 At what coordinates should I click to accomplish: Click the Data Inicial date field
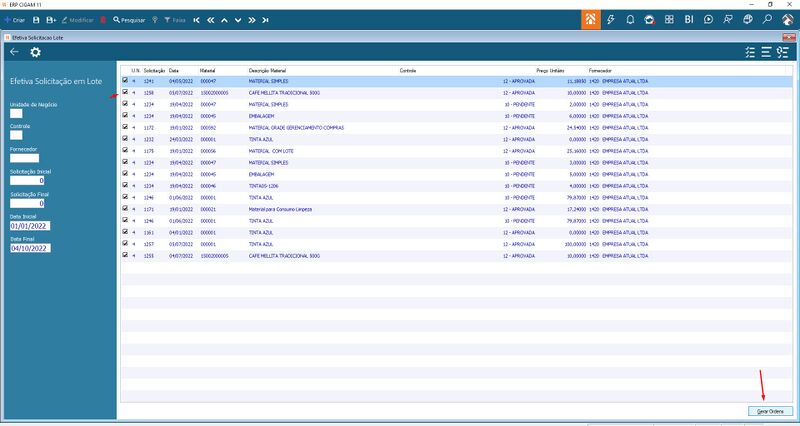(x=30, y=226)
